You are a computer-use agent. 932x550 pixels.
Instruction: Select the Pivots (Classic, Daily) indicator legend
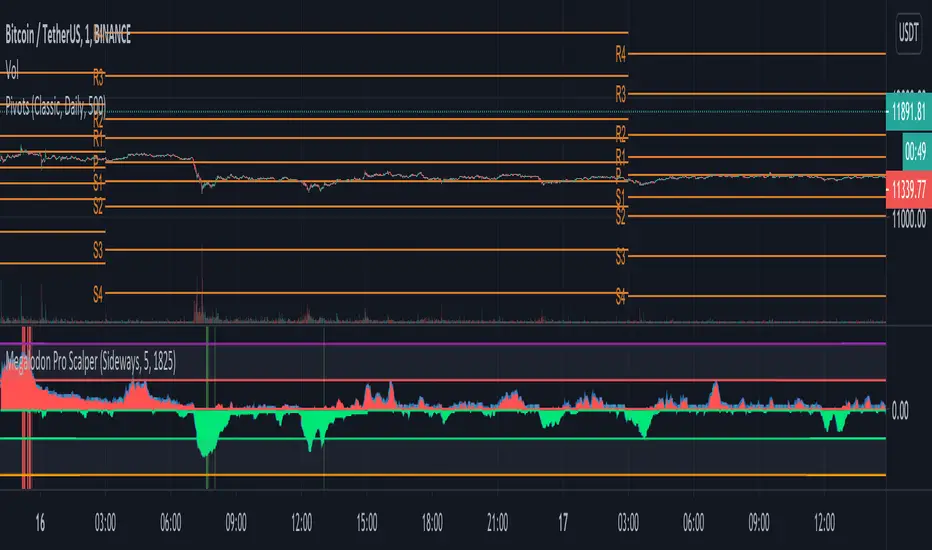point(55,107)
